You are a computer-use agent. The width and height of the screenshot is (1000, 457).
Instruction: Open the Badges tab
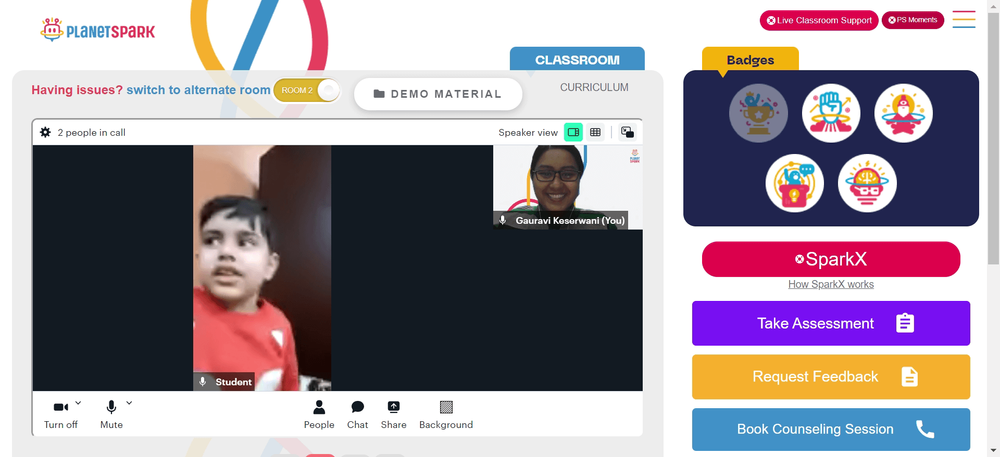(x=750, y=60)
